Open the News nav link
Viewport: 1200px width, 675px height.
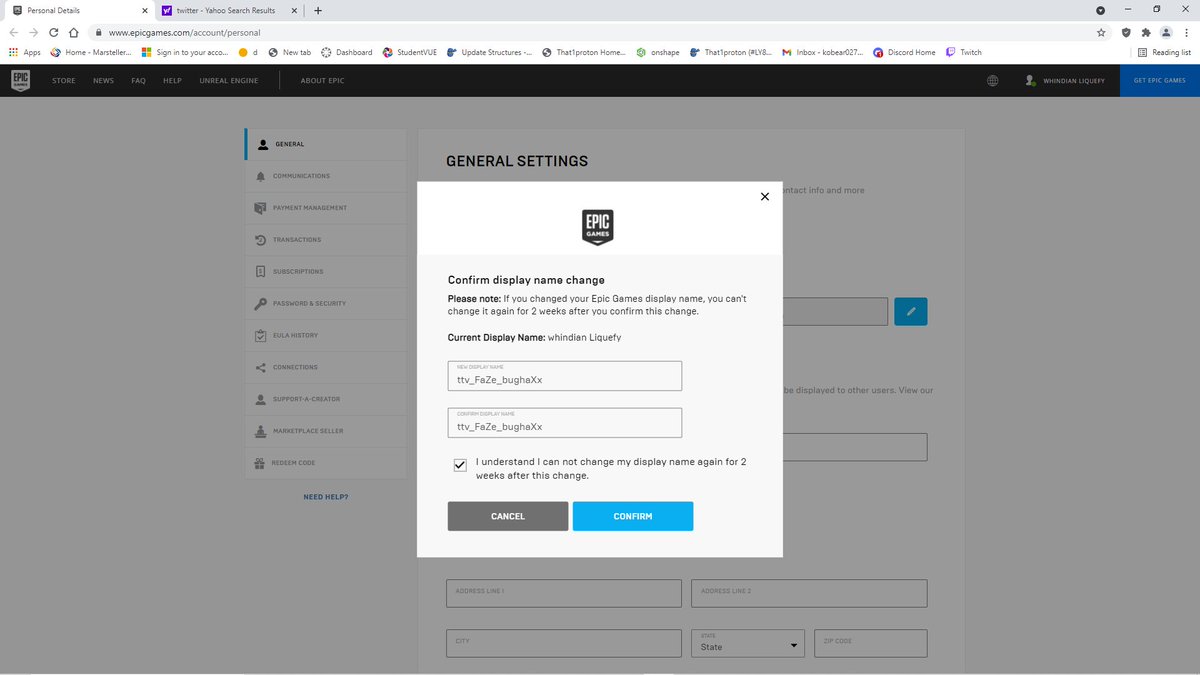pyautogui.click(x=103, y=81)
